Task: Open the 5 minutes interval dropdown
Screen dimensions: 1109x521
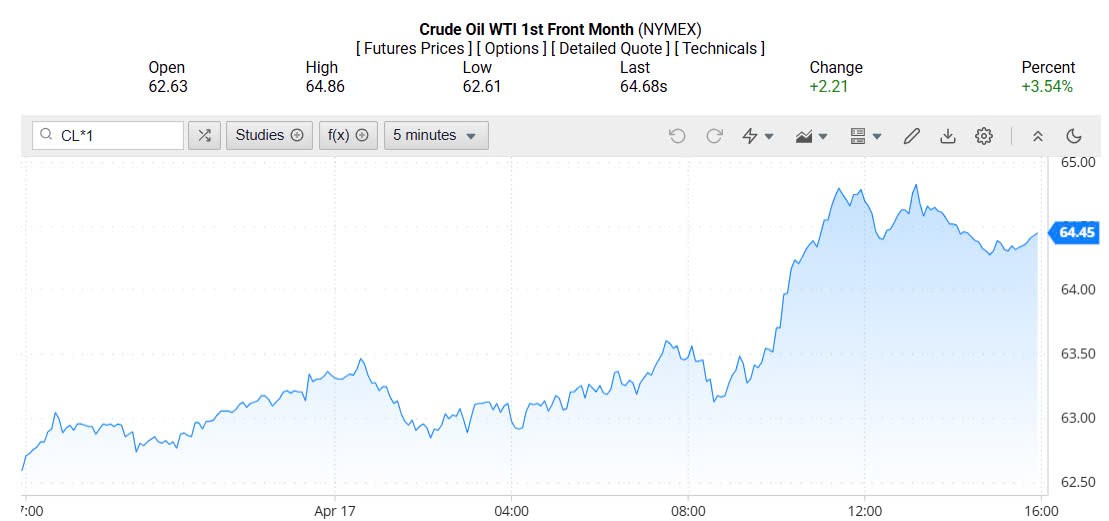Action: [436, 136]
